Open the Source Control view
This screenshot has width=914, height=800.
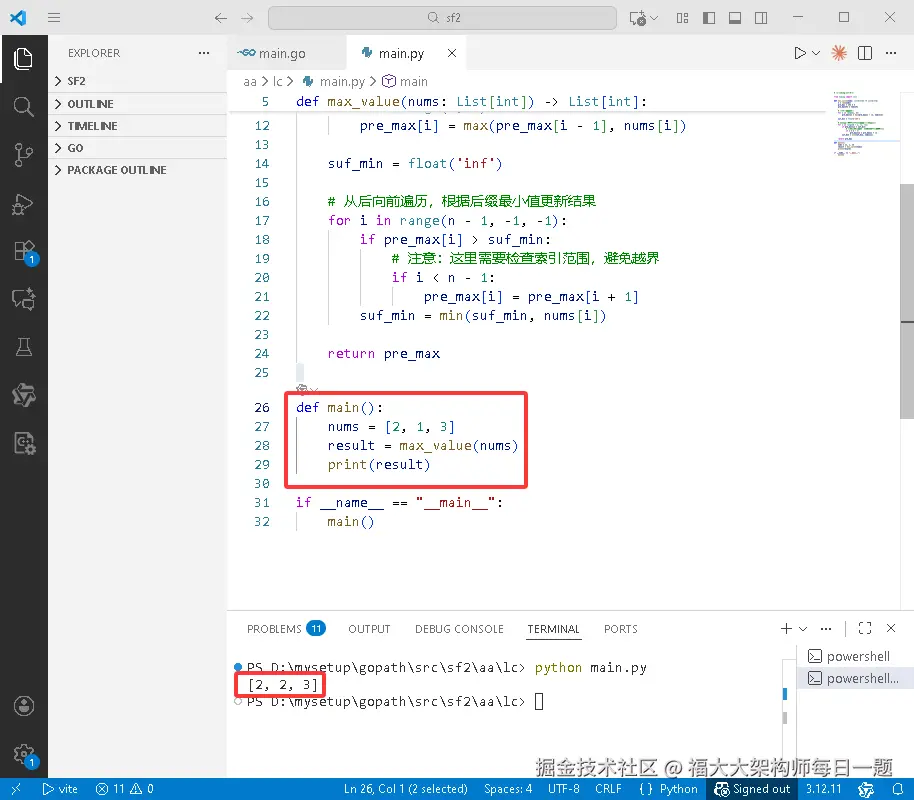click(23, 155)
